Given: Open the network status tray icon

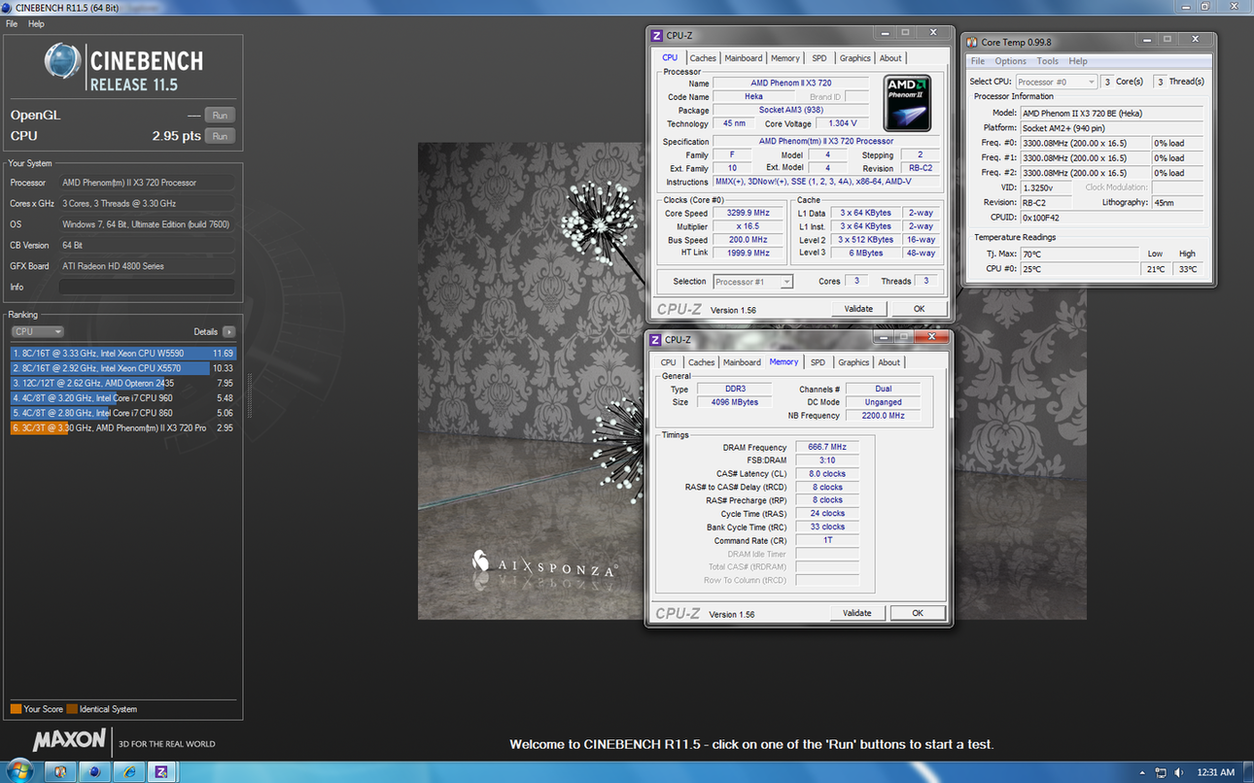Looking at the screenshot, I should pyautogui.click(x=1160, y=772).
